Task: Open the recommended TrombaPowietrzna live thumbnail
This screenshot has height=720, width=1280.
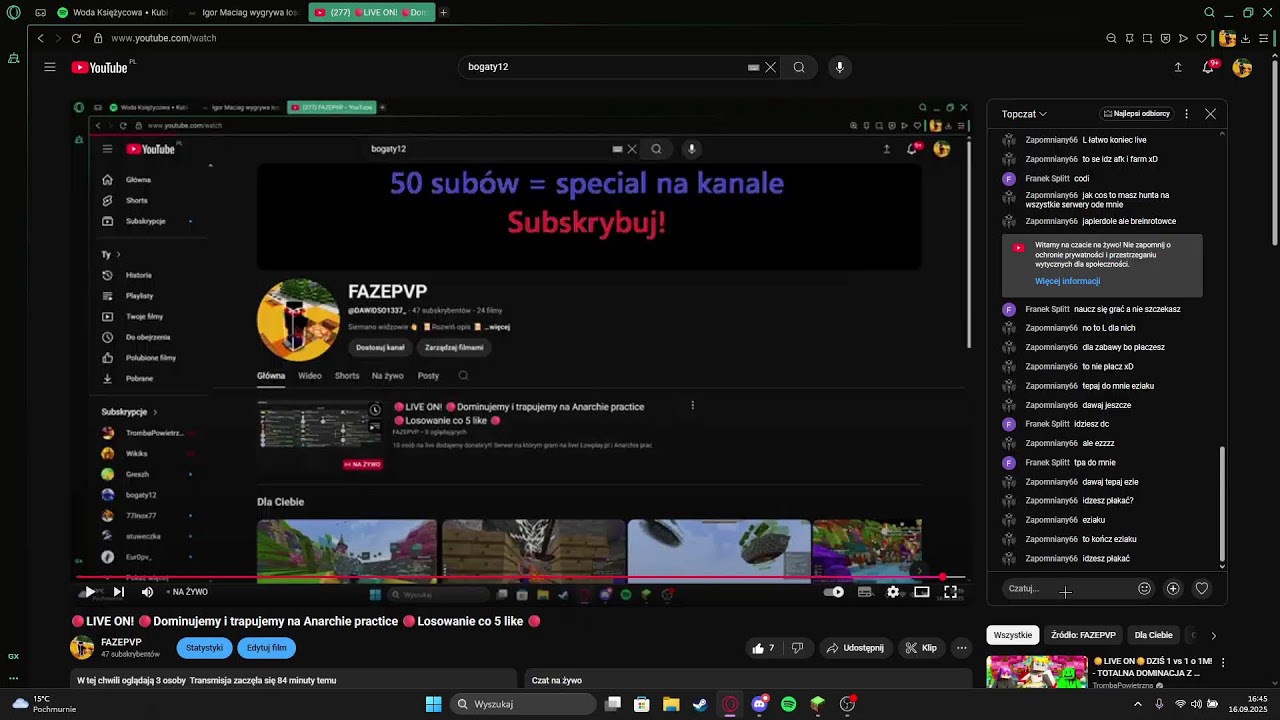Action: tap(1037, 672)
